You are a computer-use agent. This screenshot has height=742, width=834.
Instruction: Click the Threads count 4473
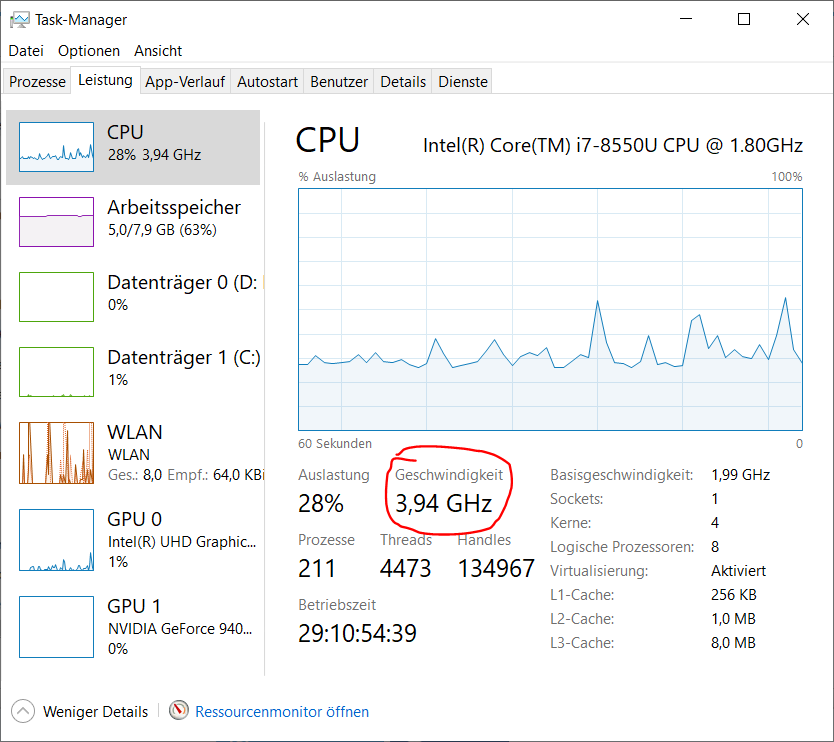405,568
